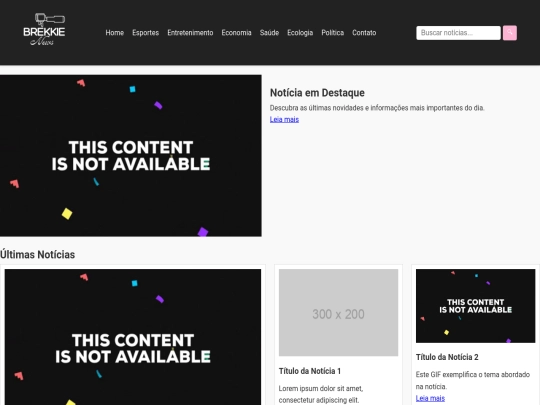Click the Título da Notícia 2 heading
The width and height of the screenshot is (540, 405).
447,357
